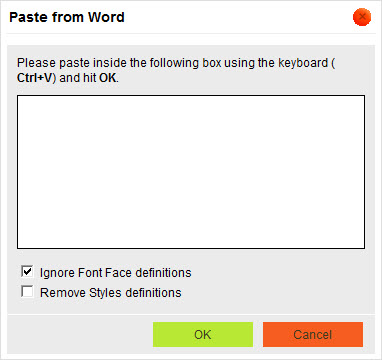382x360 pixels.
Task: Uncheck Ignore Font Face definitions checkbox
Action: (27, 271)
